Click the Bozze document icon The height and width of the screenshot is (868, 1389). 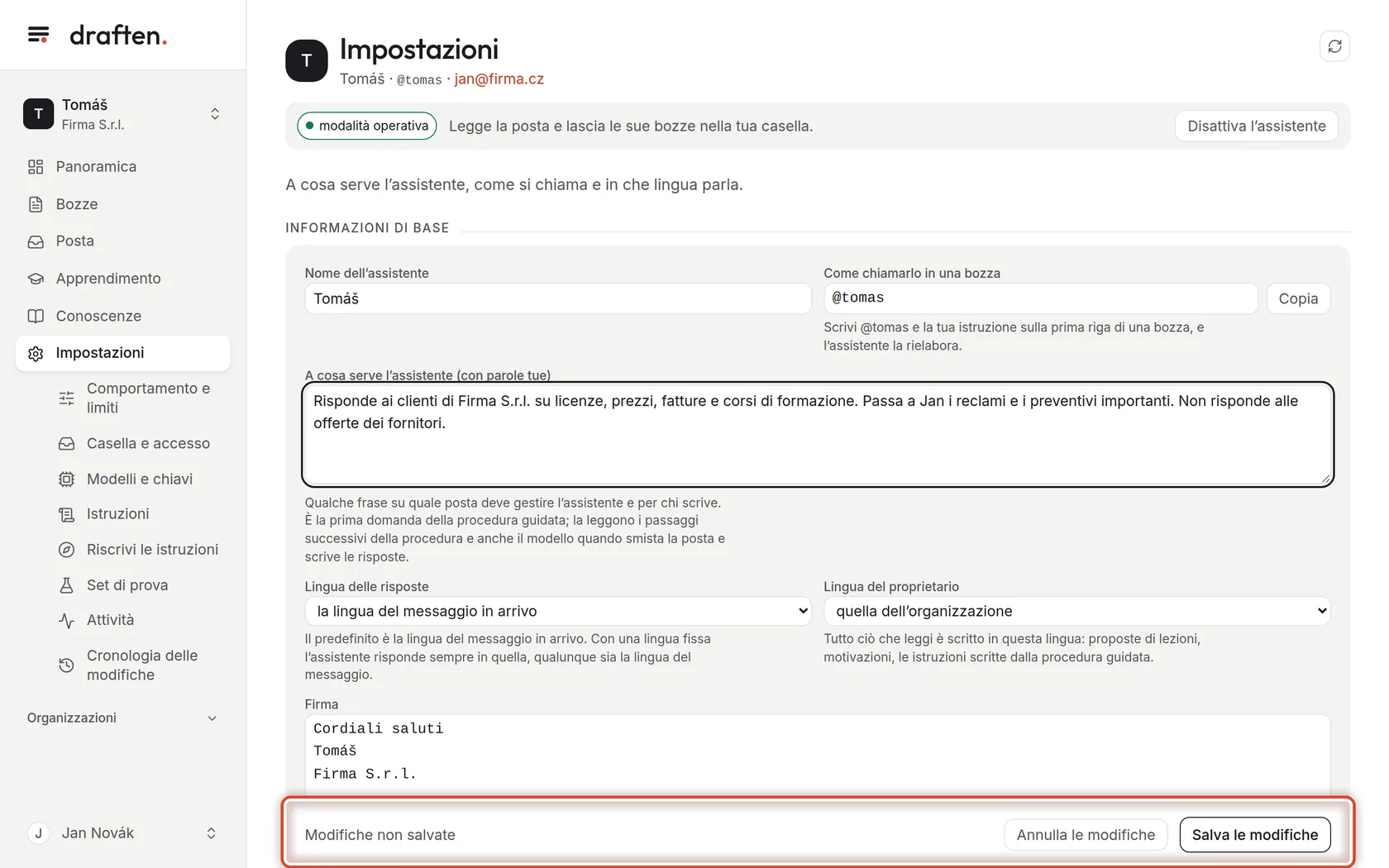[36, 204]
